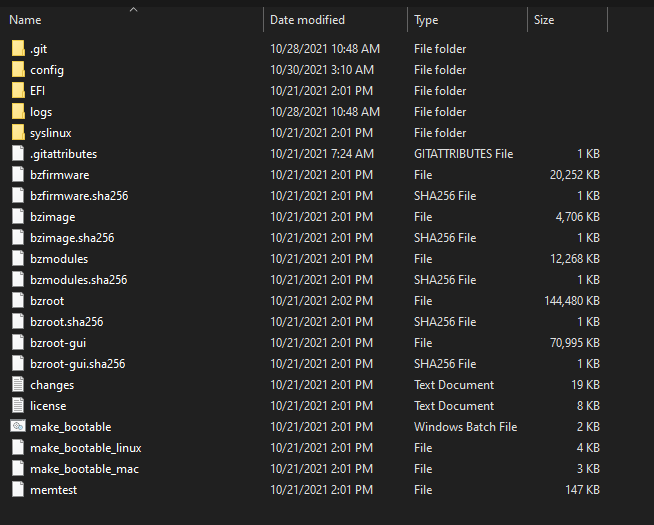Select the 'bzroot.sha256' file name
This screenshot has height=525, width=654.
67,322
